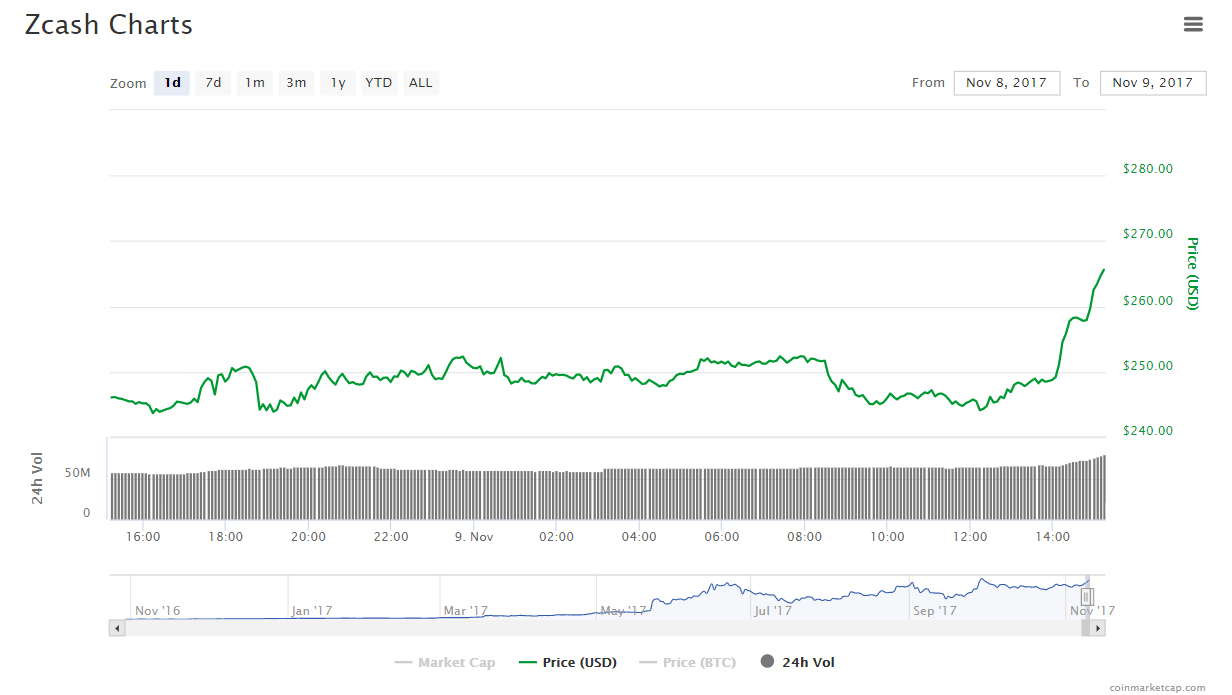Click the active 1d zoom tab
1232x695 pixels.
(171, 83)
